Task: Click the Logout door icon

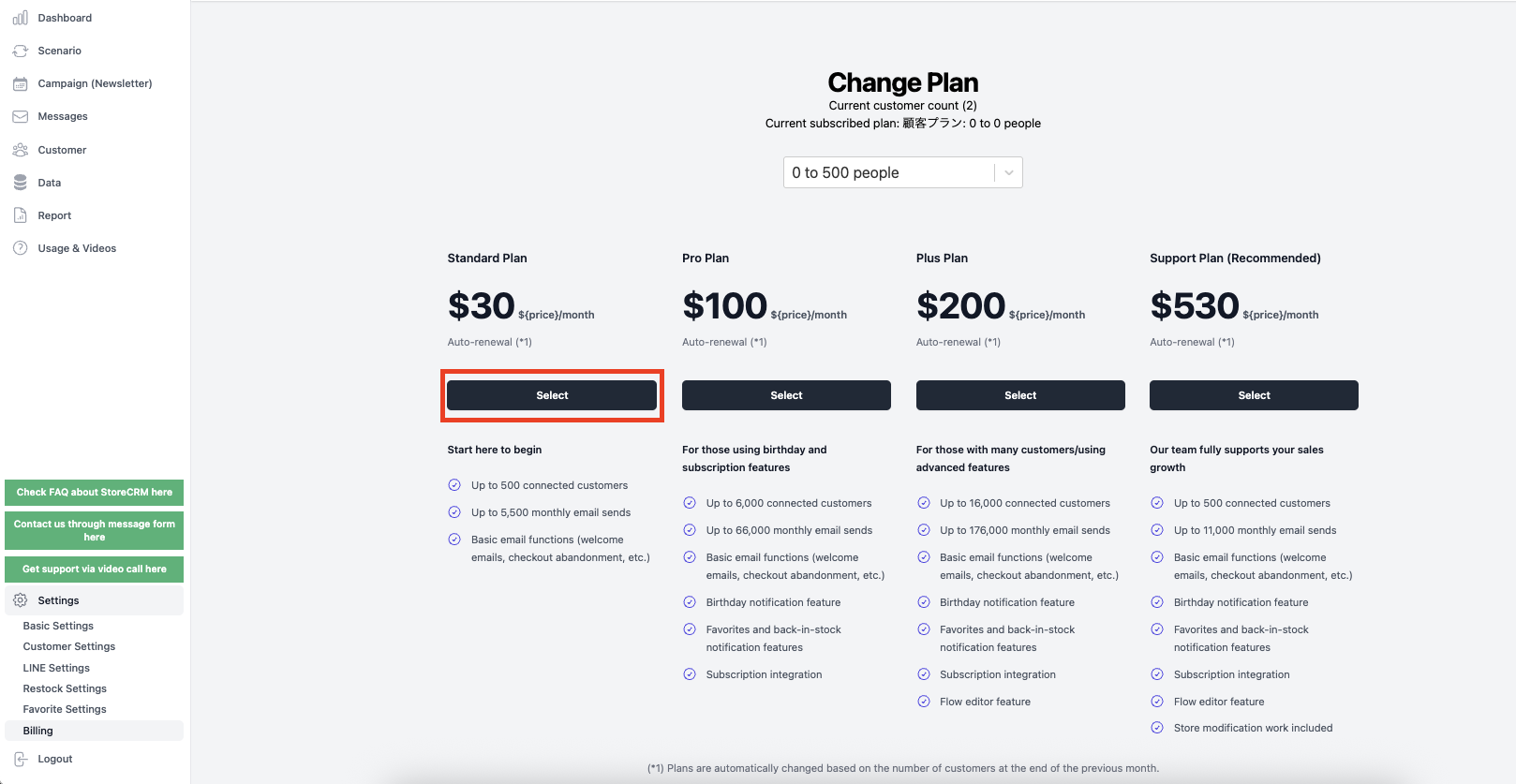Action: coord(20,759)
